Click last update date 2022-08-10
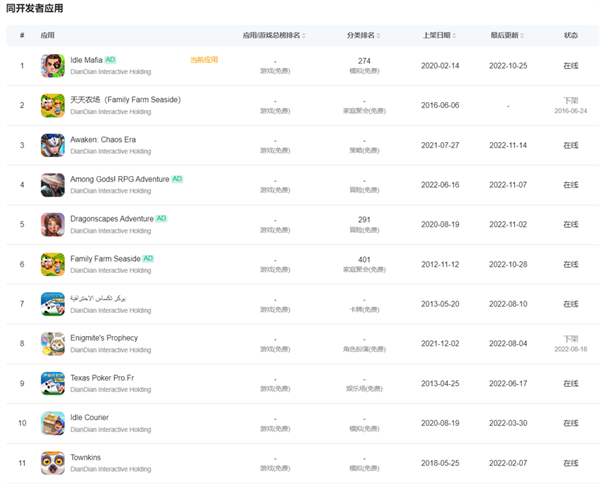This screenshot has width=600, height=484. (x=508, y=304)
